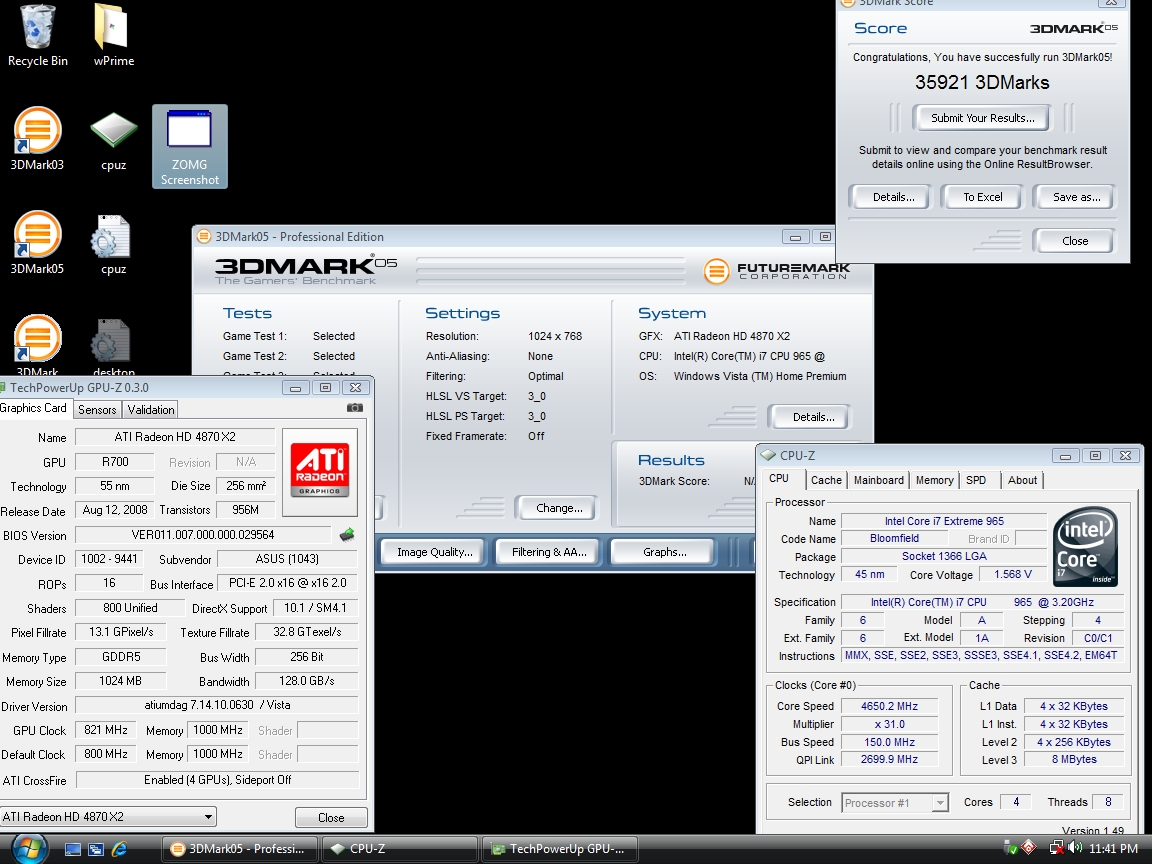Open the wPrime folder on desktop
Image resolution: width=1152 pixels, height=864 pixels.
click(x=113, y=35)
